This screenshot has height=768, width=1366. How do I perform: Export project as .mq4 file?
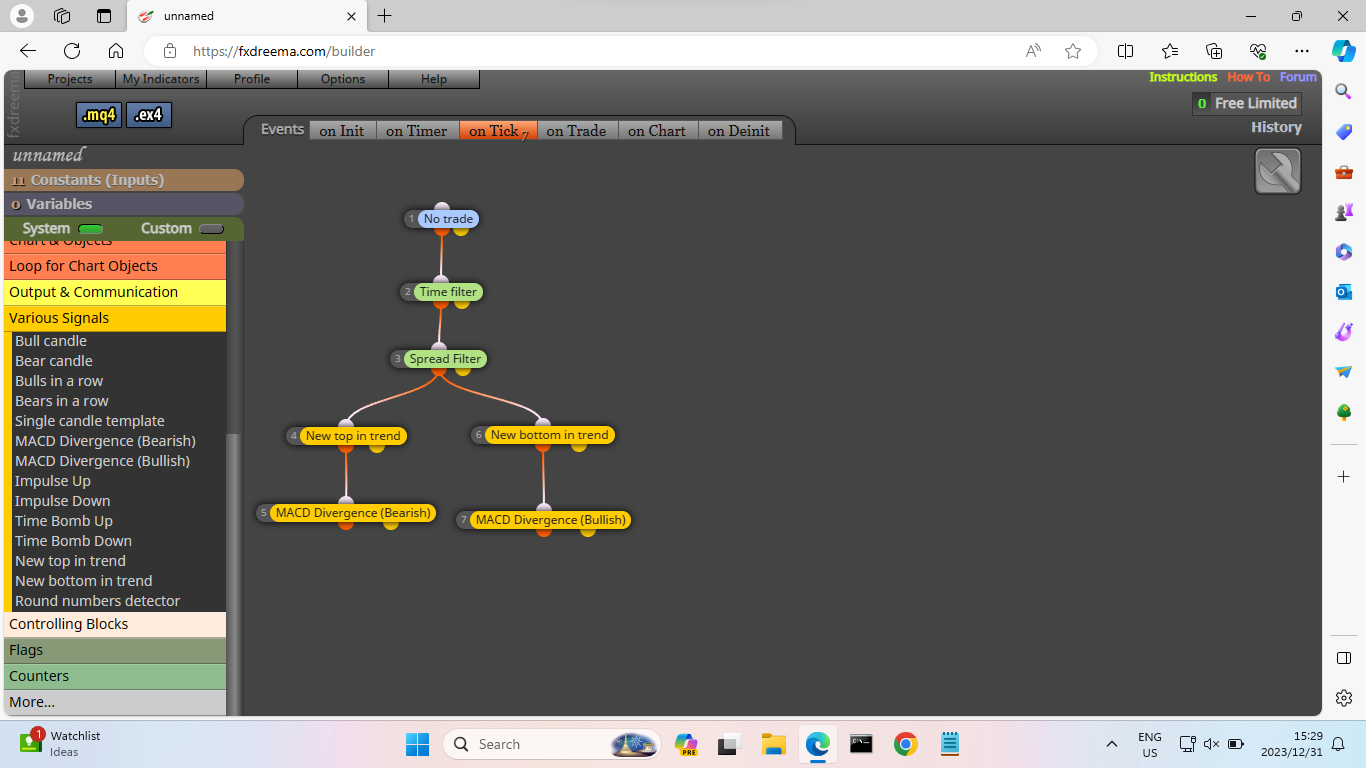[98, 115]
